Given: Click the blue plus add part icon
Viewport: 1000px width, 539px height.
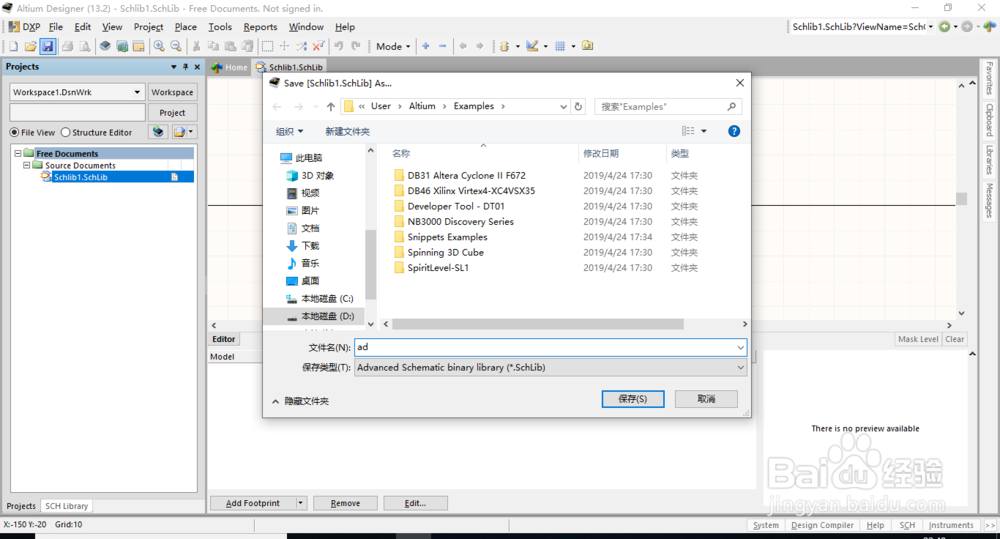Looking at the screenshot, I should pyautogui.click(x=425, y=46).
